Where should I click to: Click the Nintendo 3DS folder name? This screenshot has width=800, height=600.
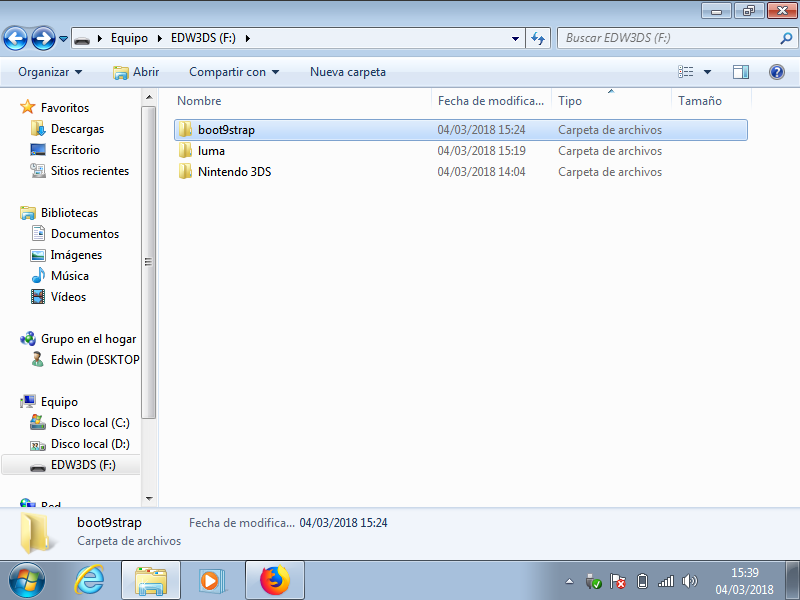tap(235, 172)
